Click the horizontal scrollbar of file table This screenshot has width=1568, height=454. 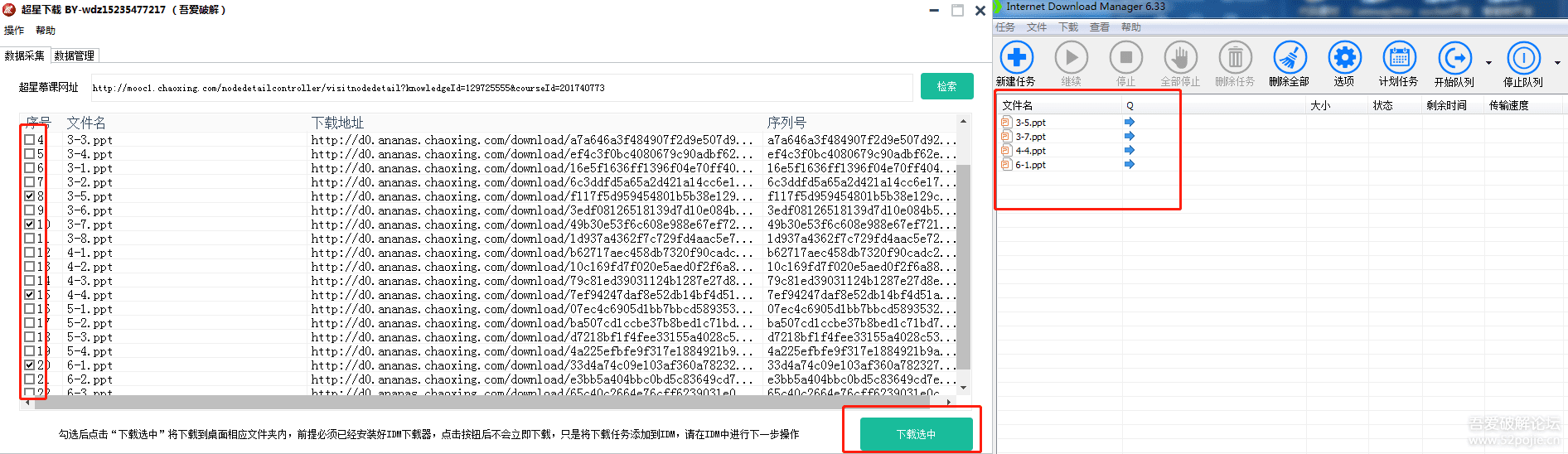pyautogui.click(x=481, y=402)
